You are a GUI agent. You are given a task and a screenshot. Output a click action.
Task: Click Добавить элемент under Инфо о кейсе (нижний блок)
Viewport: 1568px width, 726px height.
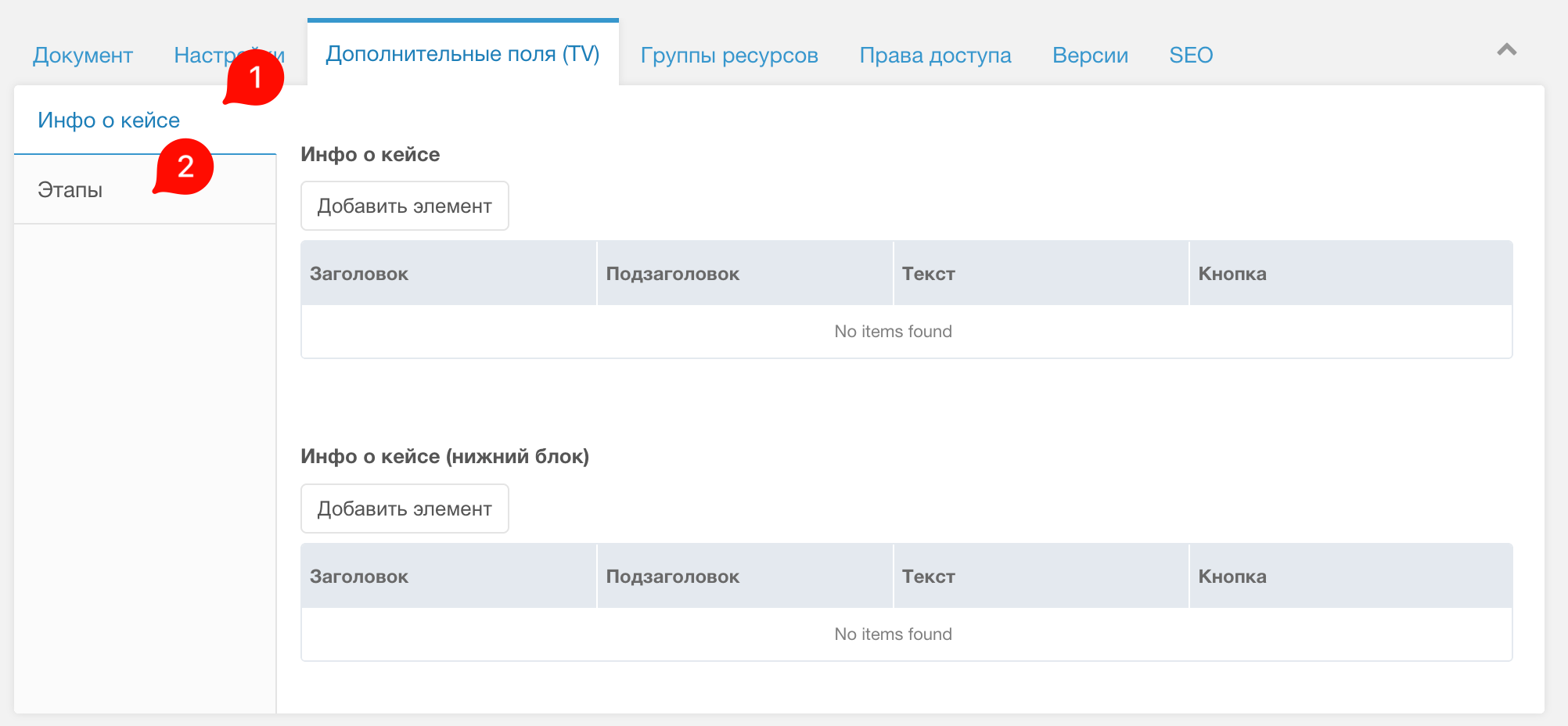(x=405, y=509)
